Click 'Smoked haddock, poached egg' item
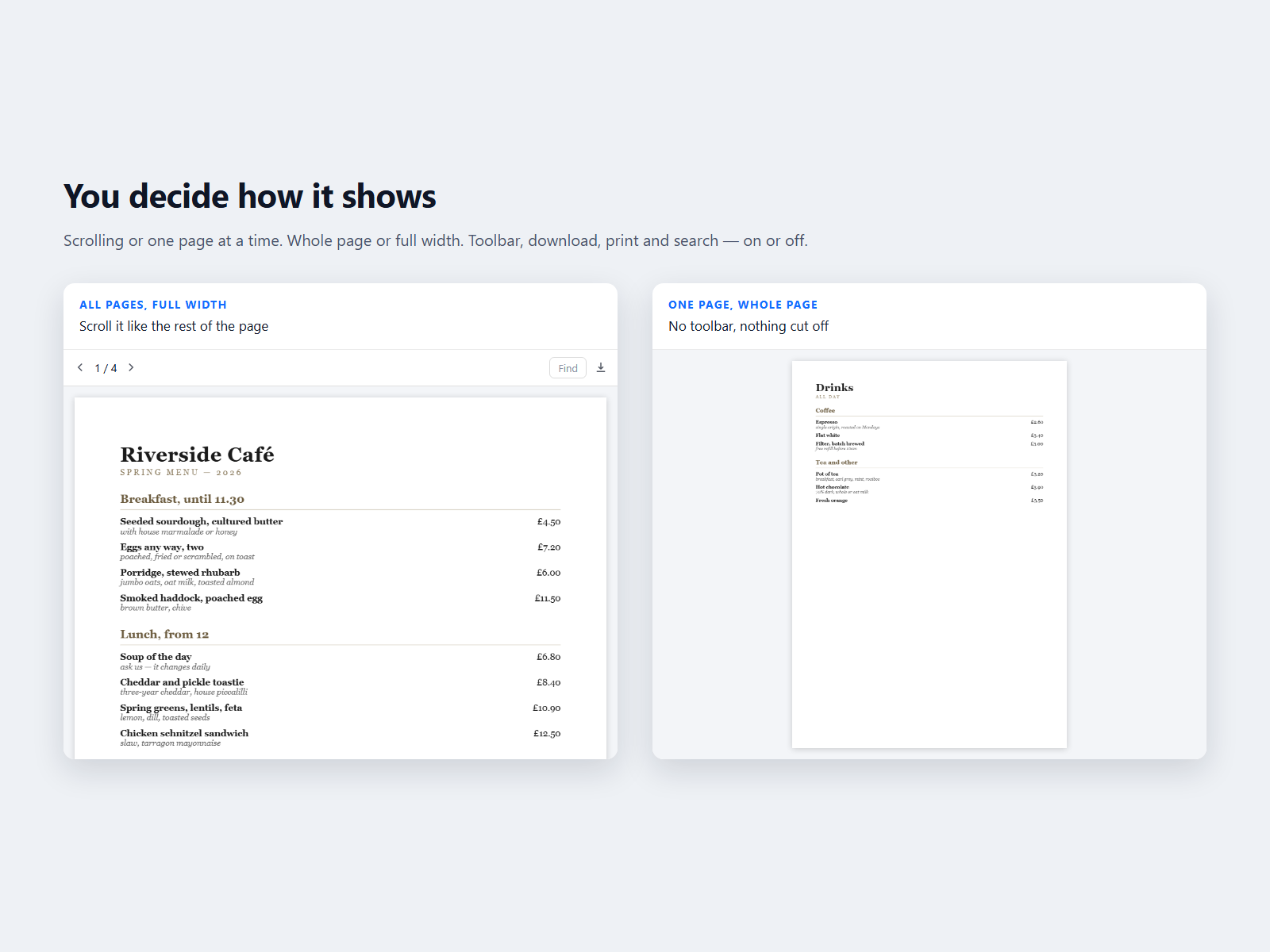 (191, 598)
